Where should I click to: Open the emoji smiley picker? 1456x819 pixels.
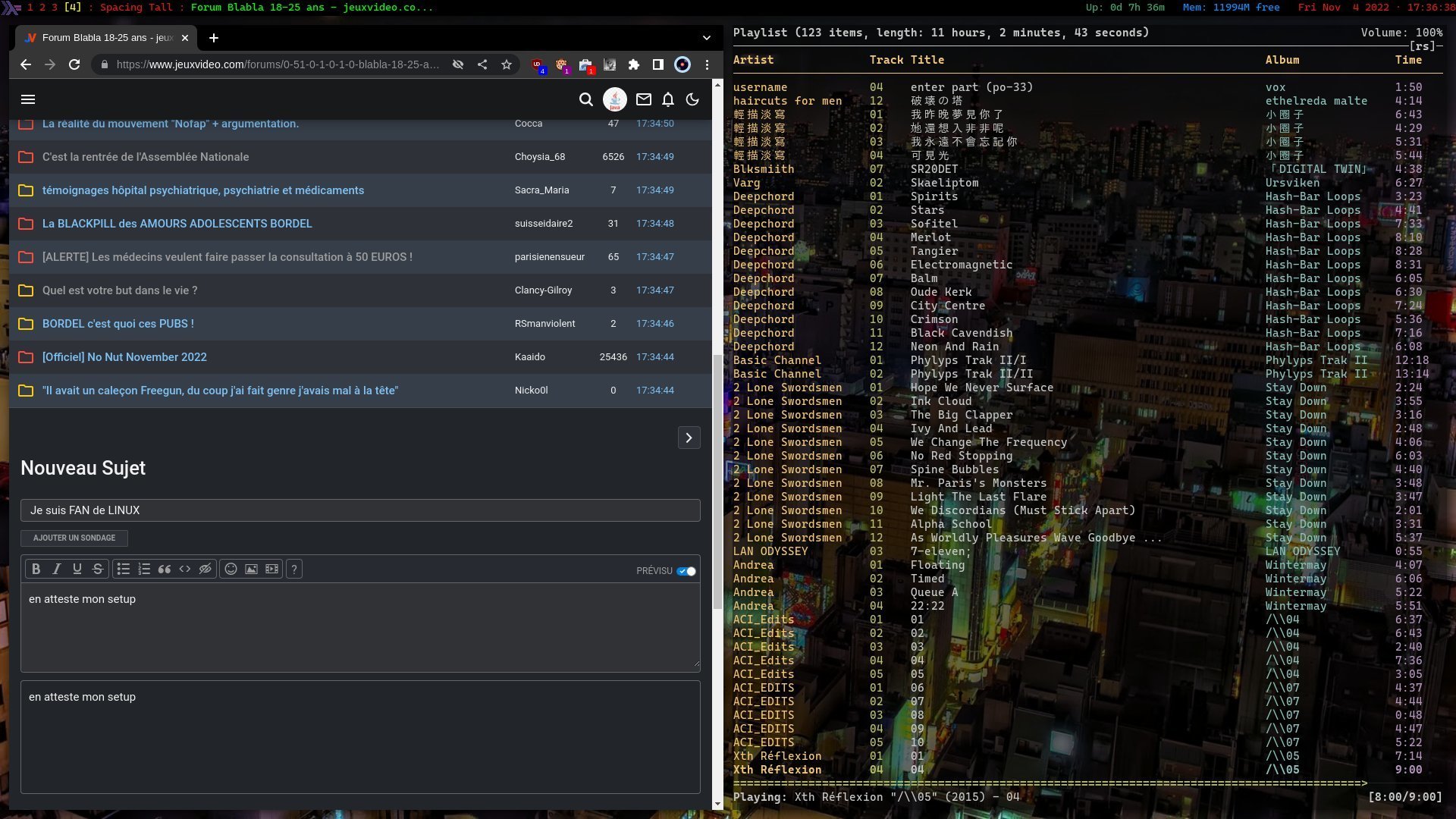tap(231, 569)
